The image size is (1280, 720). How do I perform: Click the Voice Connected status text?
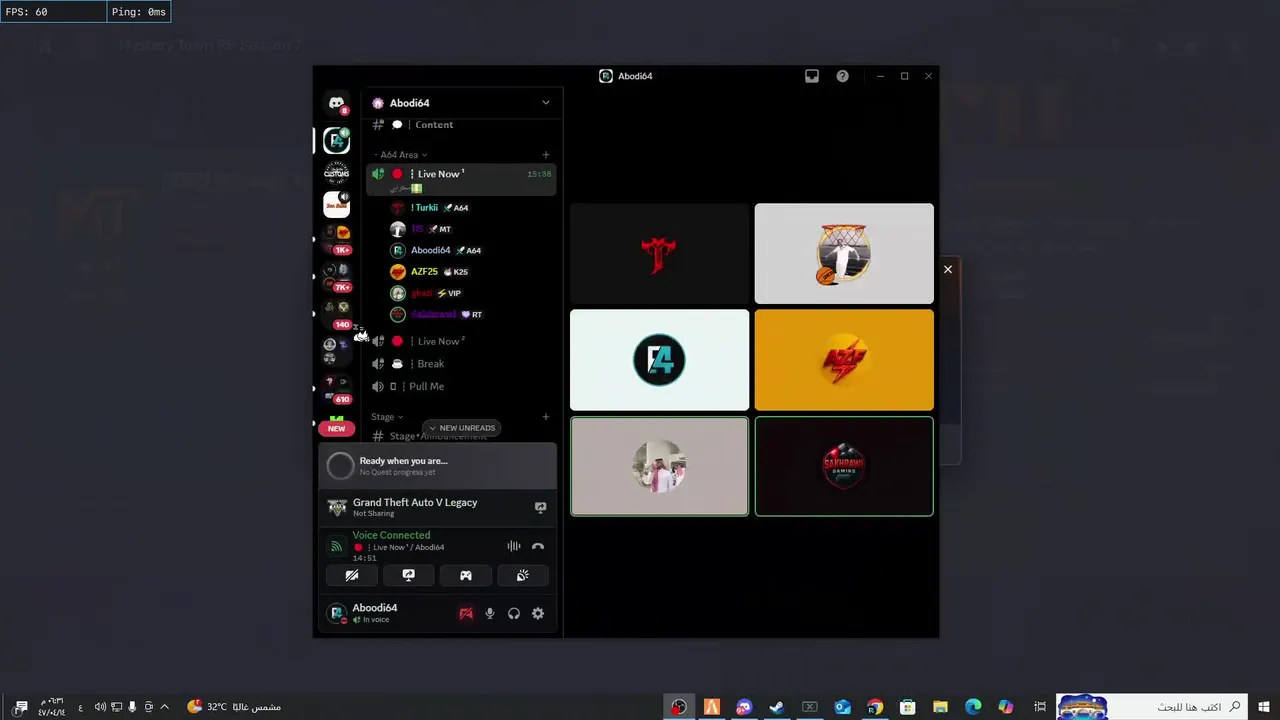(391, 535)
